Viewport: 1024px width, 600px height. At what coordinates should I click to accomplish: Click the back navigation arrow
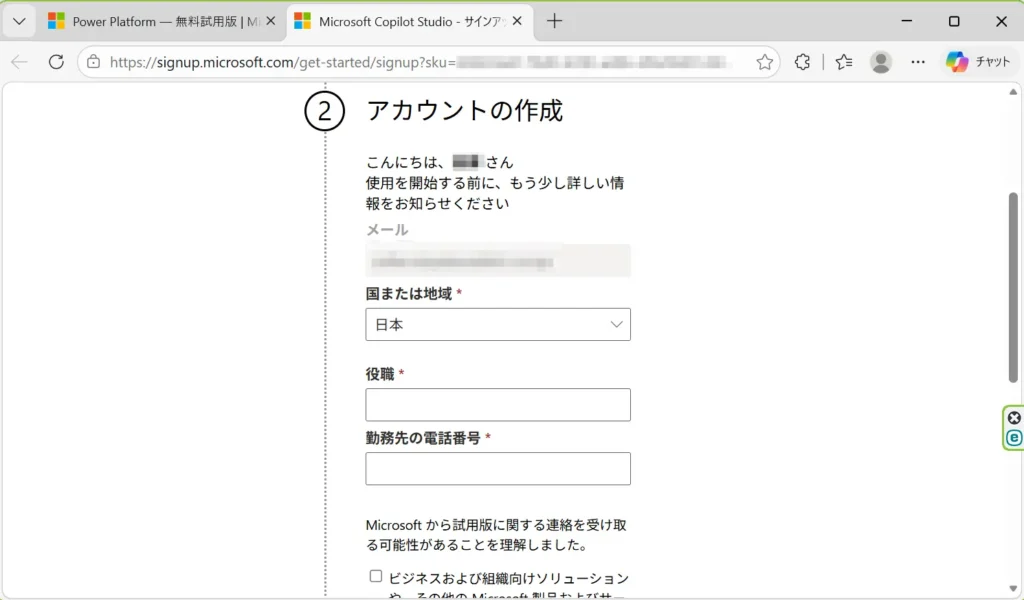[x=20, y=62]
